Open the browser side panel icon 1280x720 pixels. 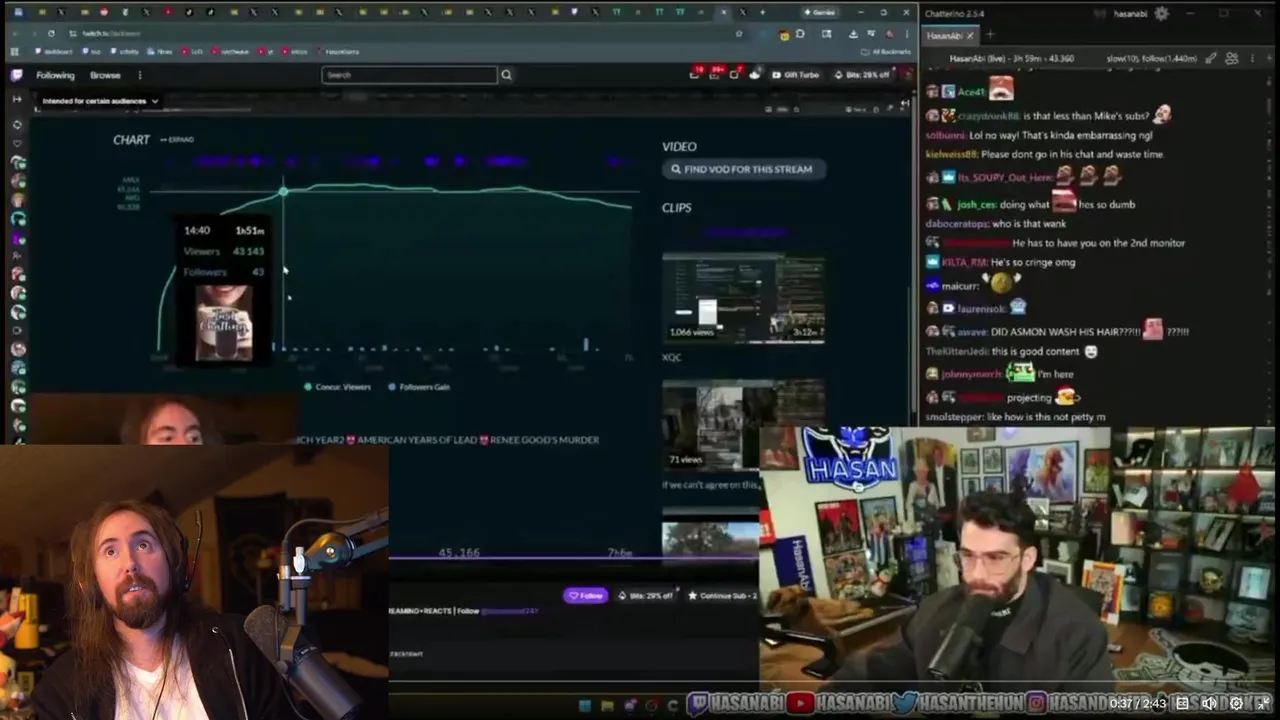coord(826,33)
